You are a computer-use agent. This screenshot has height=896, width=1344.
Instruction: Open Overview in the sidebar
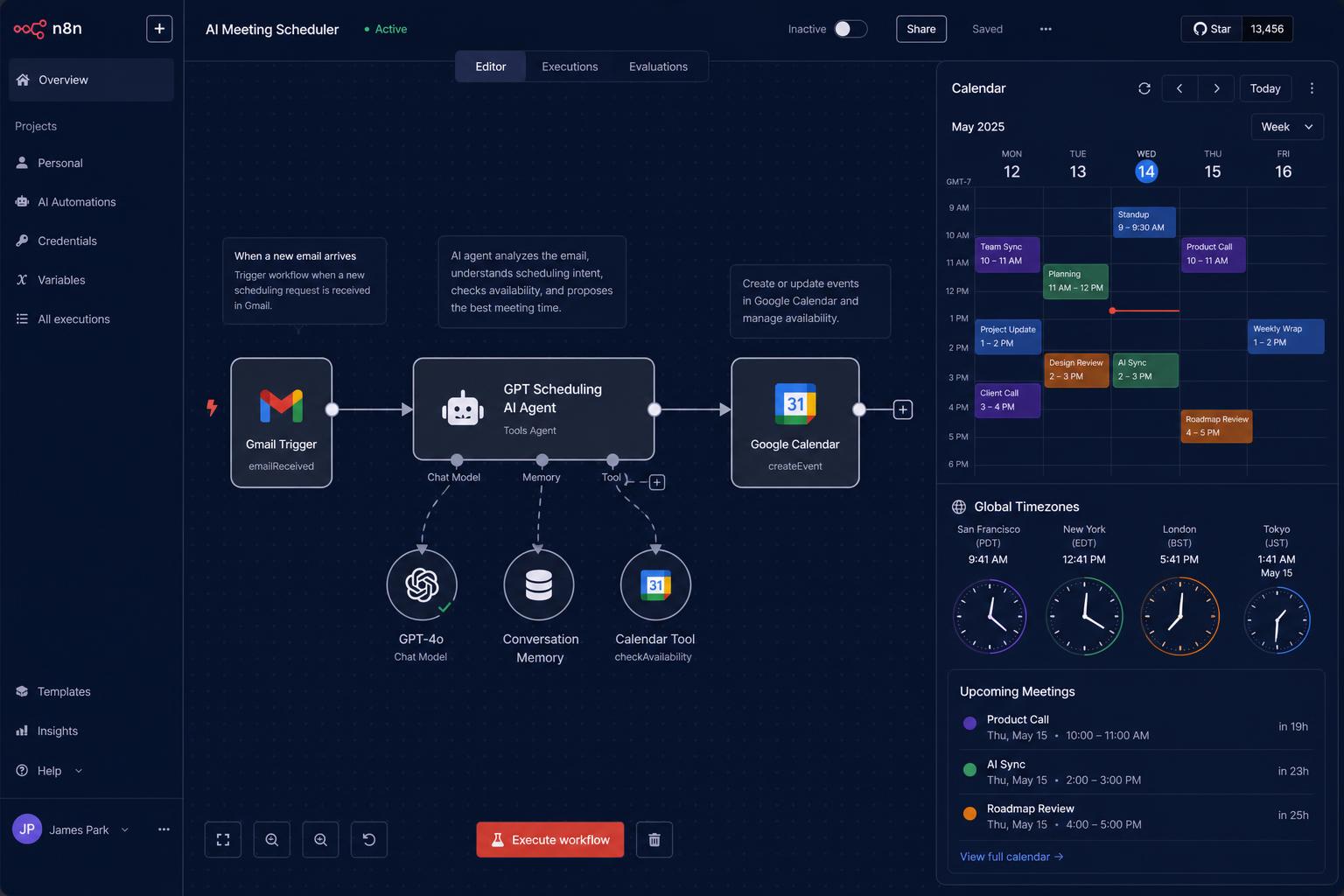point(91,80)
